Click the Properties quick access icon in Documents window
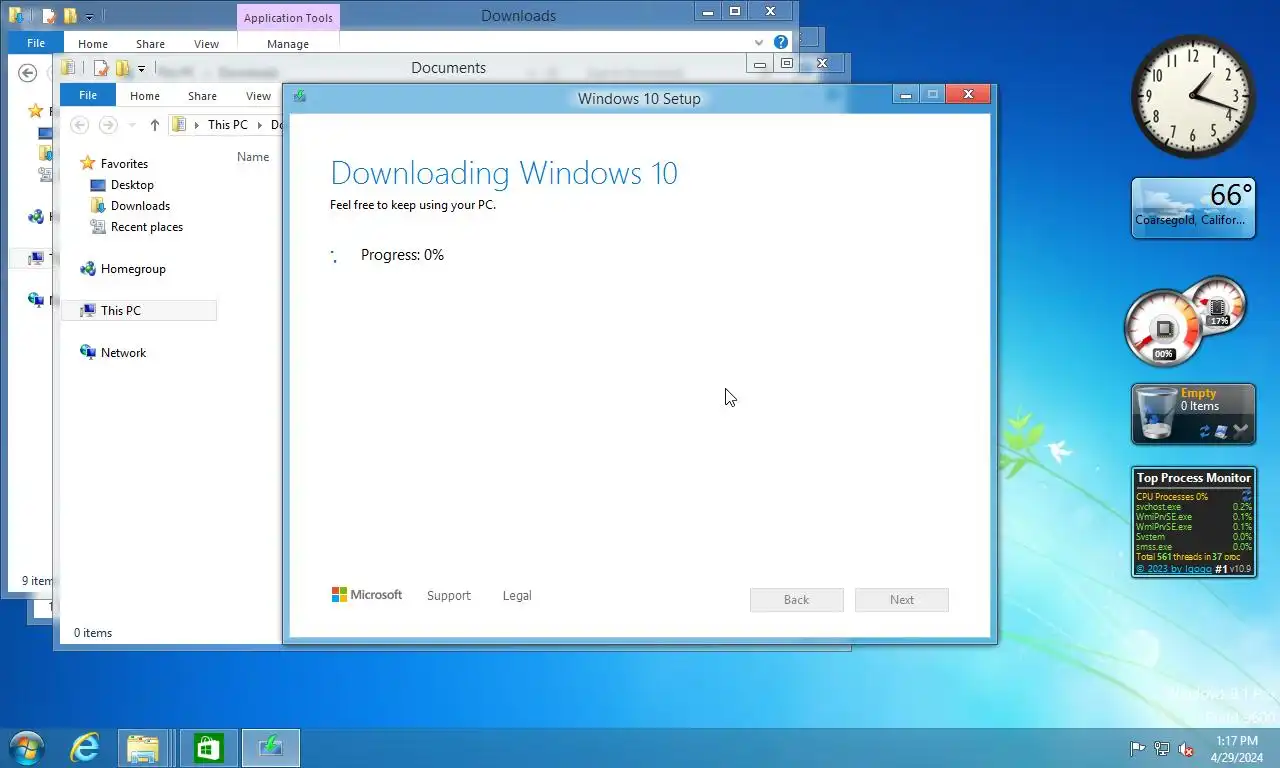This screenshot has height=768, width=1280. tap(100, 68)
